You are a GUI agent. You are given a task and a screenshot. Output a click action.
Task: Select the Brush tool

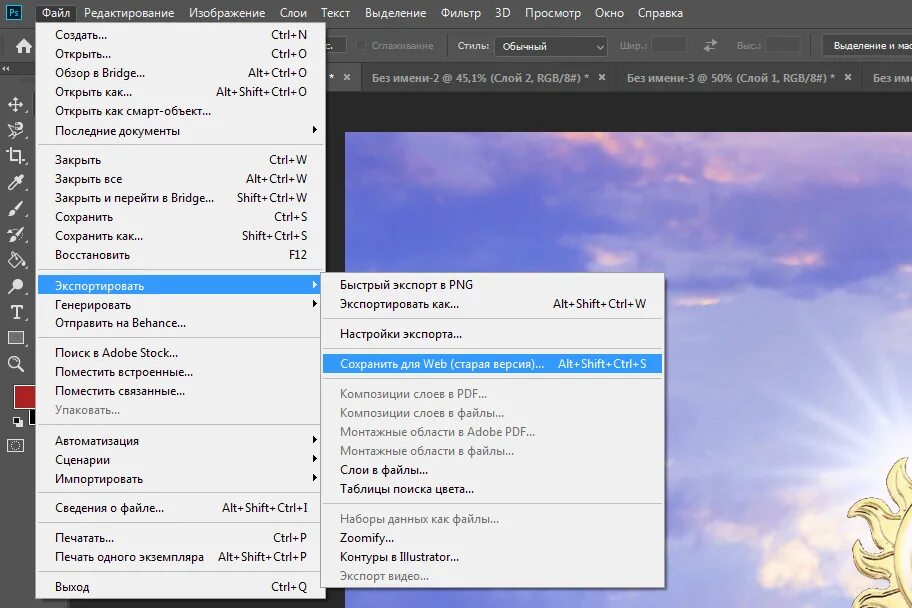click(x=16, y=208)
